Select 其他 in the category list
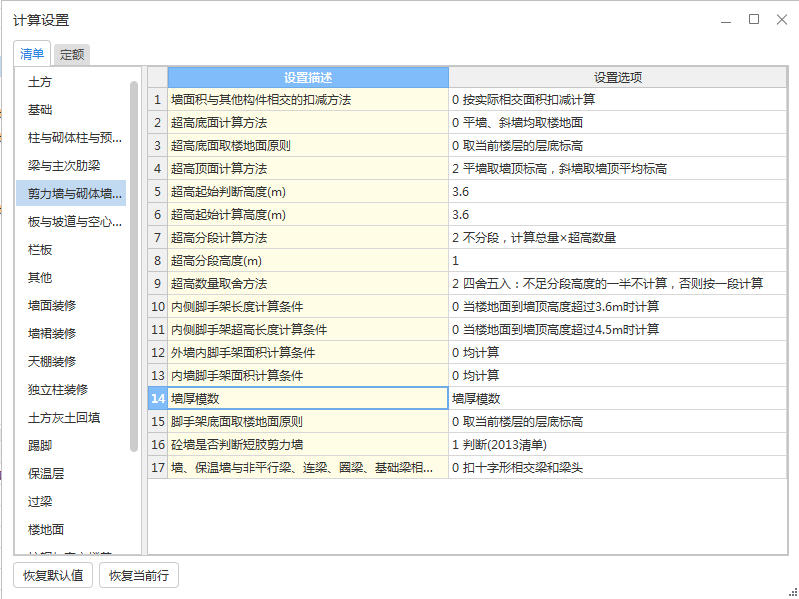Image resolution: width=799 pixels, height=599 pixels. click(x=71, y=278)
